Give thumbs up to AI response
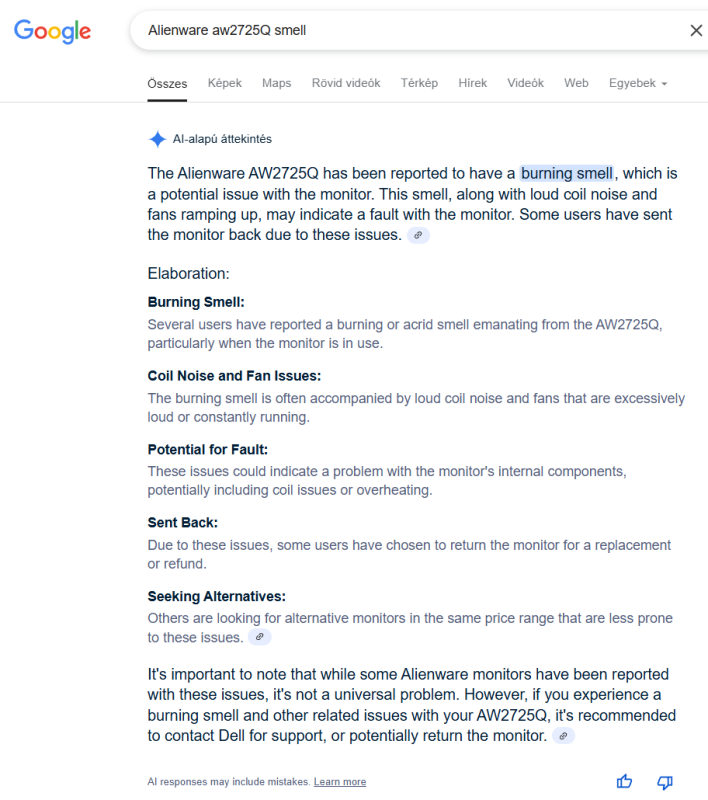708x800 pixels. pyautogui.click(x=624, y=781)
